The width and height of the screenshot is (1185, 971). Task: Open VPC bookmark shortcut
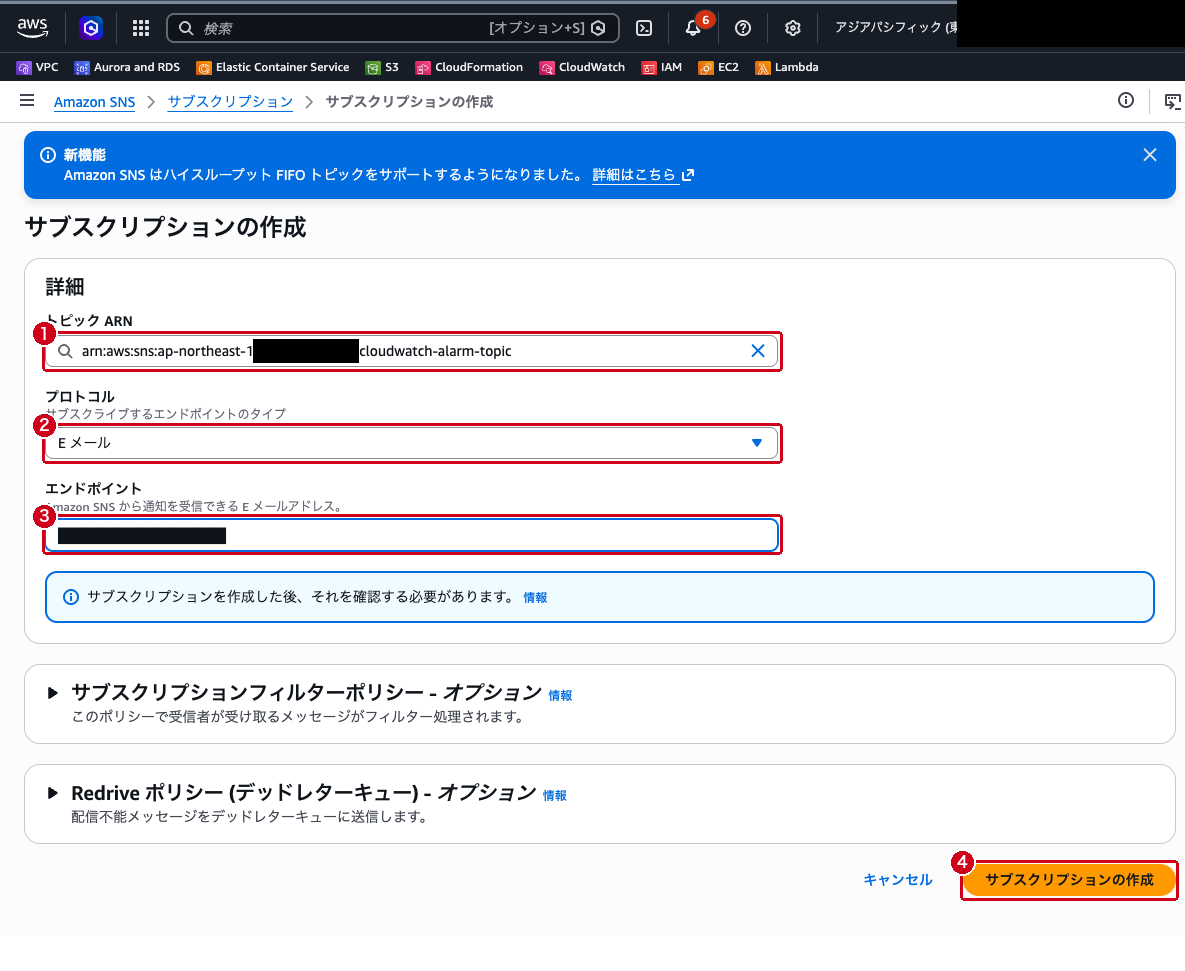37,67
